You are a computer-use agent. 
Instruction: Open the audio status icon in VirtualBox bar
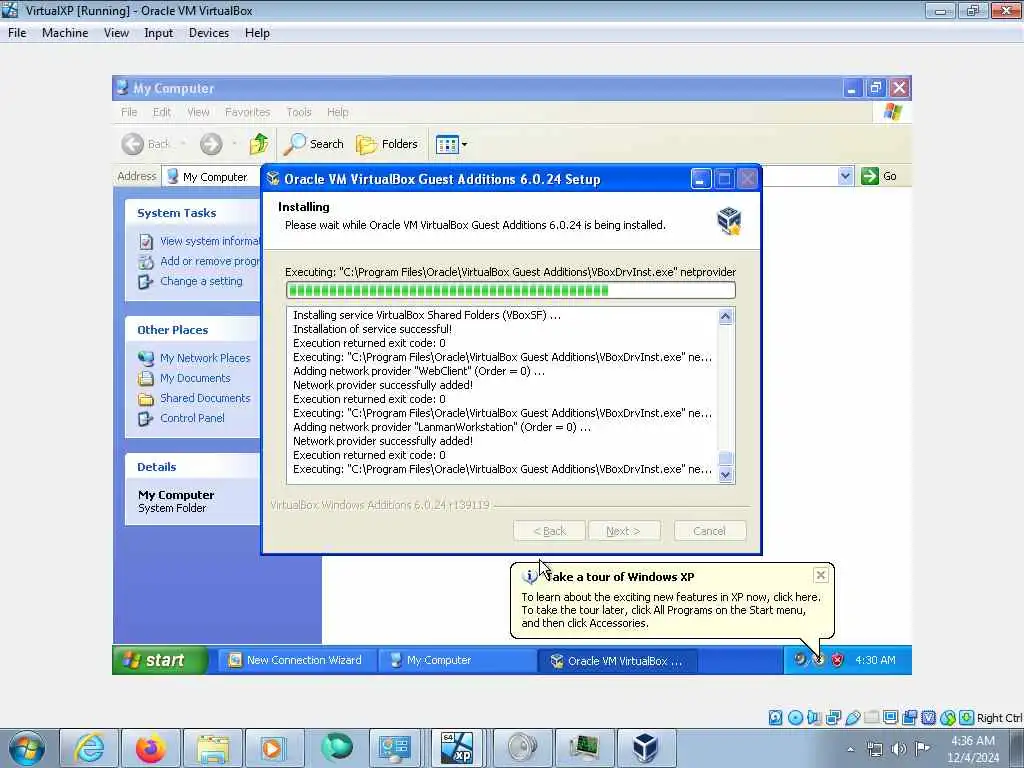[x=814, y=718]
